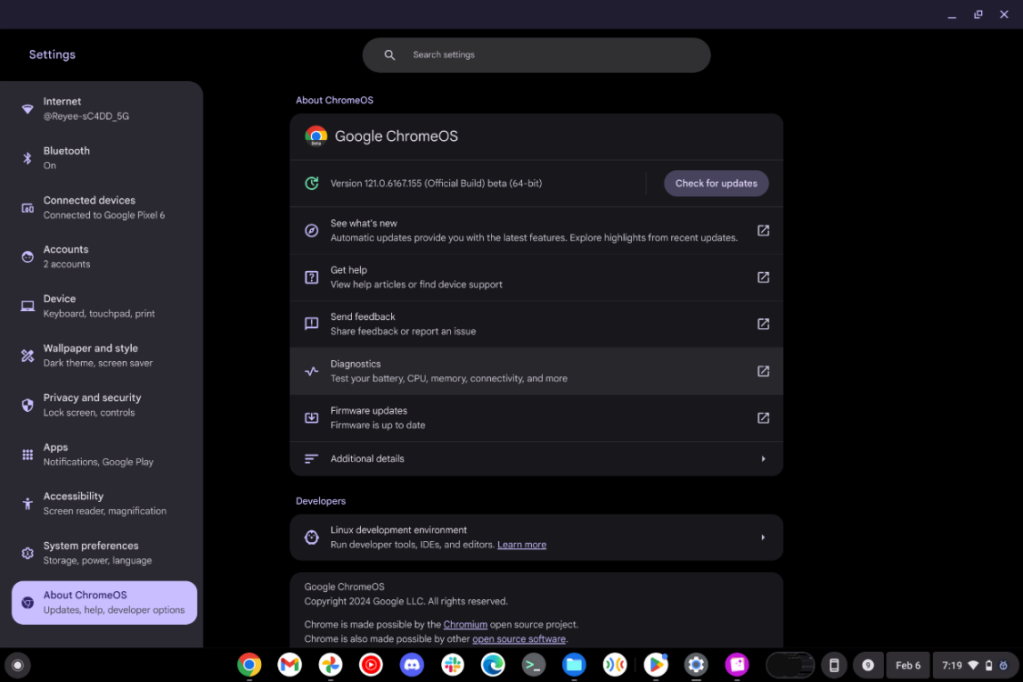Open System preferences section

click(x=104, y=553)
